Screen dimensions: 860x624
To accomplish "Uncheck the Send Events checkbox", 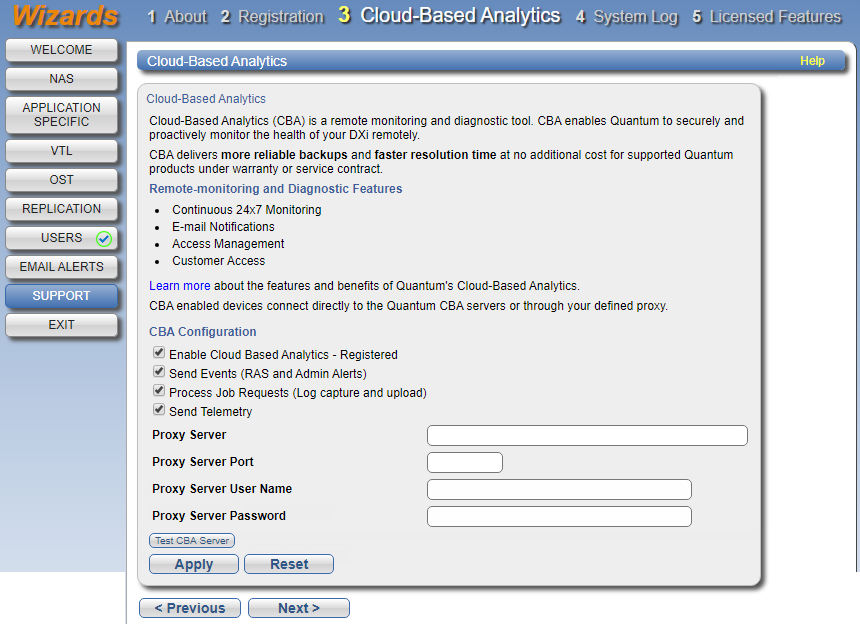I will tap(159, 372).
